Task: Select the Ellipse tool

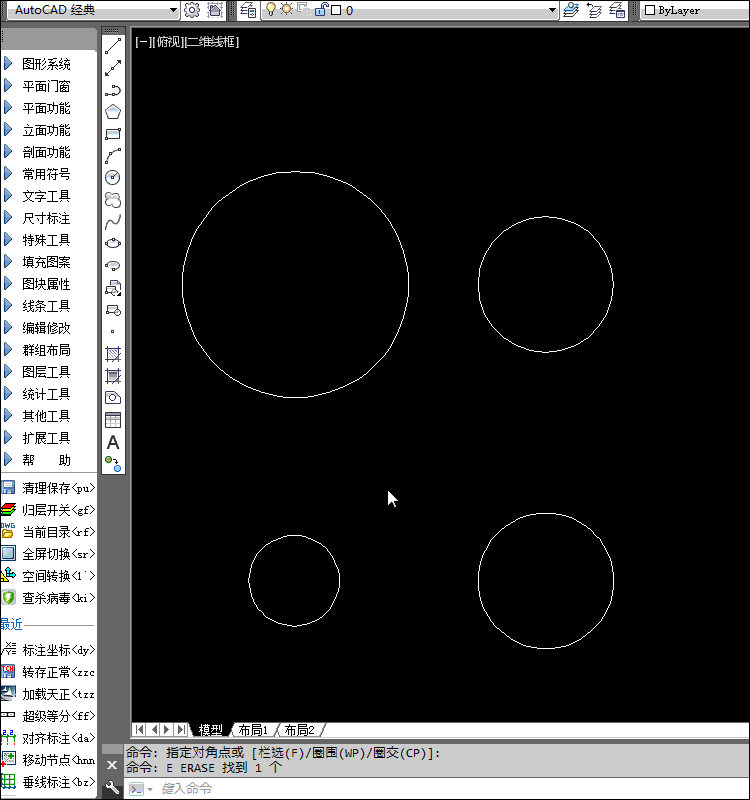Action: click(113, 243)
